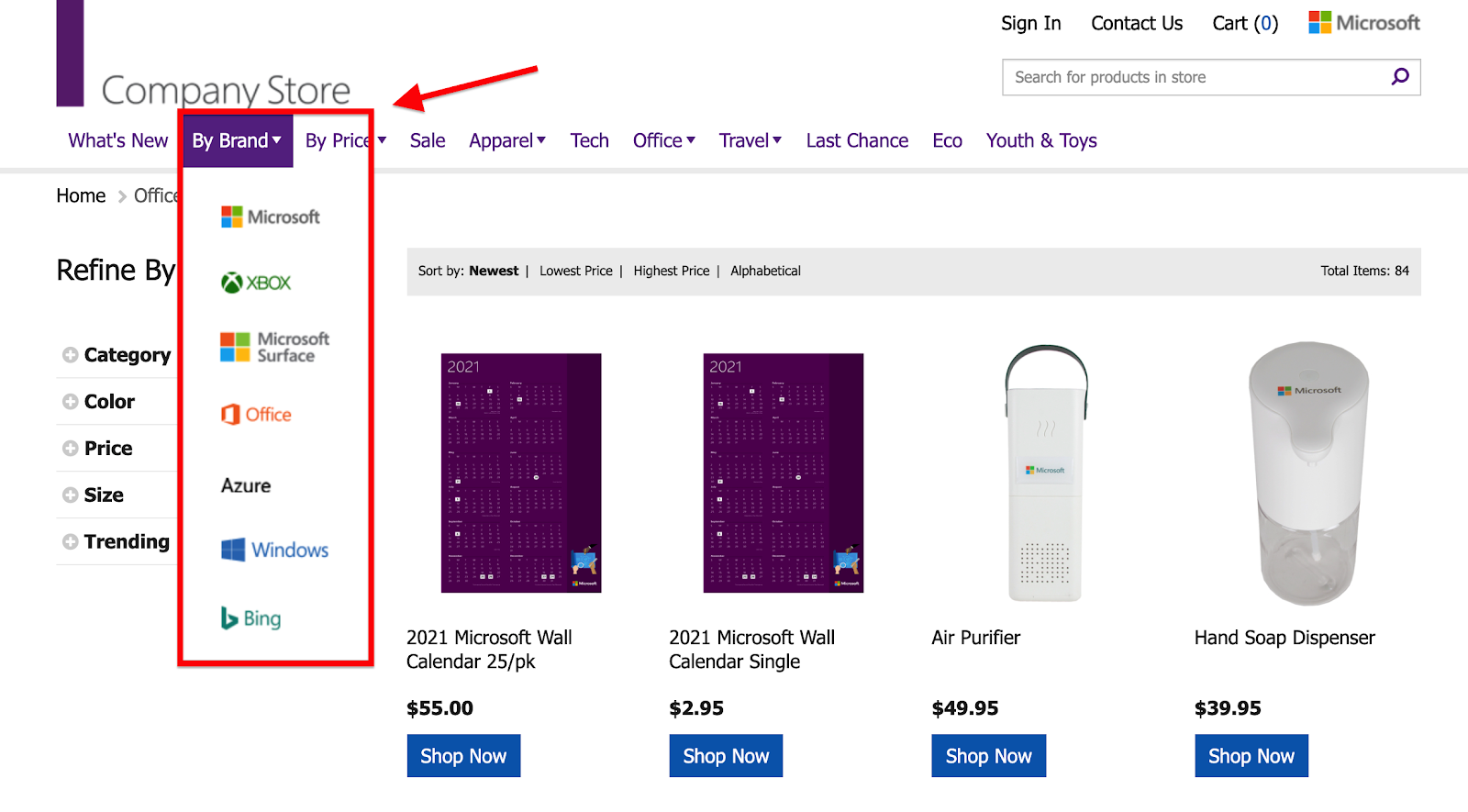This screenshot has width=1468, height=812.
Task: Sort products by Lowest Price
Action: point(576,271)
